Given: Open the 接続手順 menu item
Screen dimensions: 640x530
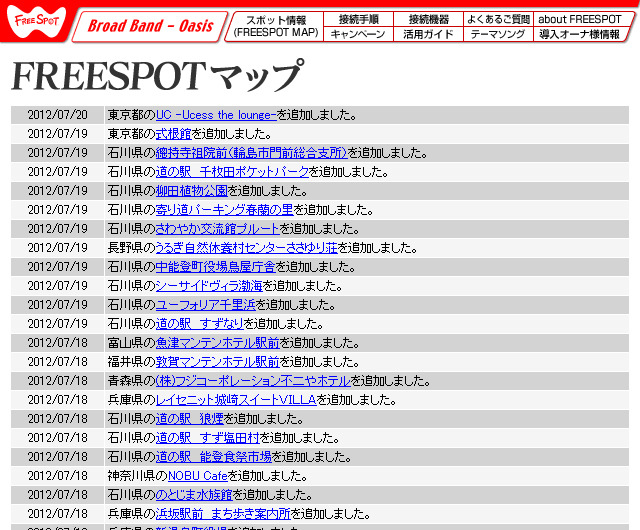Looking at the screenshot, I should coord(358,19).
